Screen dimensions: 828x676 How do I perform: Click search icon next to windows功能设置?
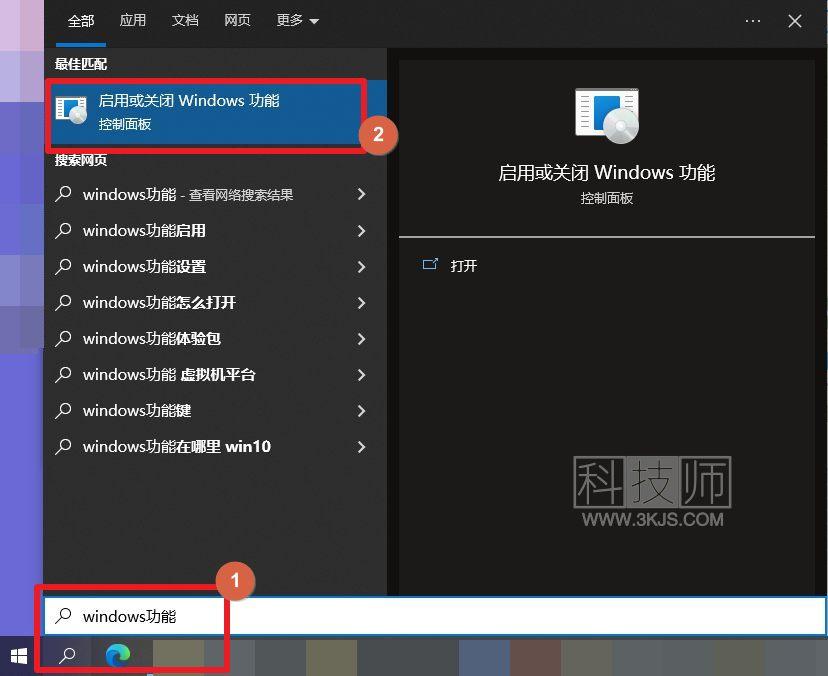tap(63, 266)
